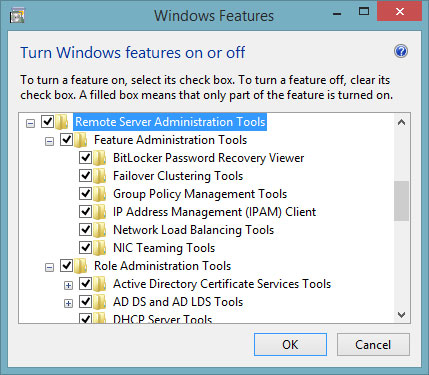The width and height of the screenshot is (429, 375).
Task: Click folder icon beside Network Load Balancing Tools
Action: tap(99, 230)
